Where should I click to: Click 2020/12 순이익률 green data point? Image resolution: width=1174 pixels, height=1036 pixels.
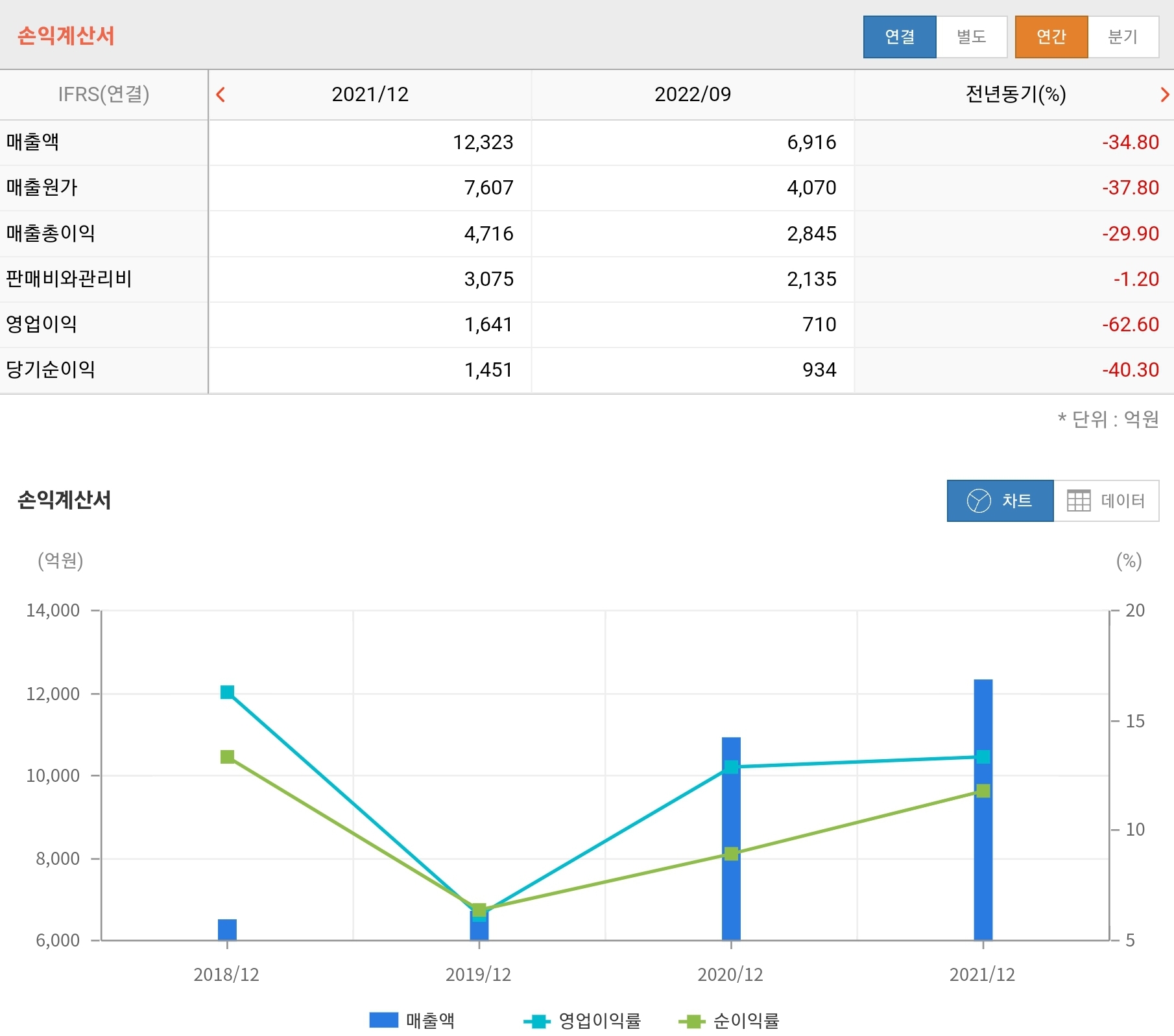[x=731, y=854]
